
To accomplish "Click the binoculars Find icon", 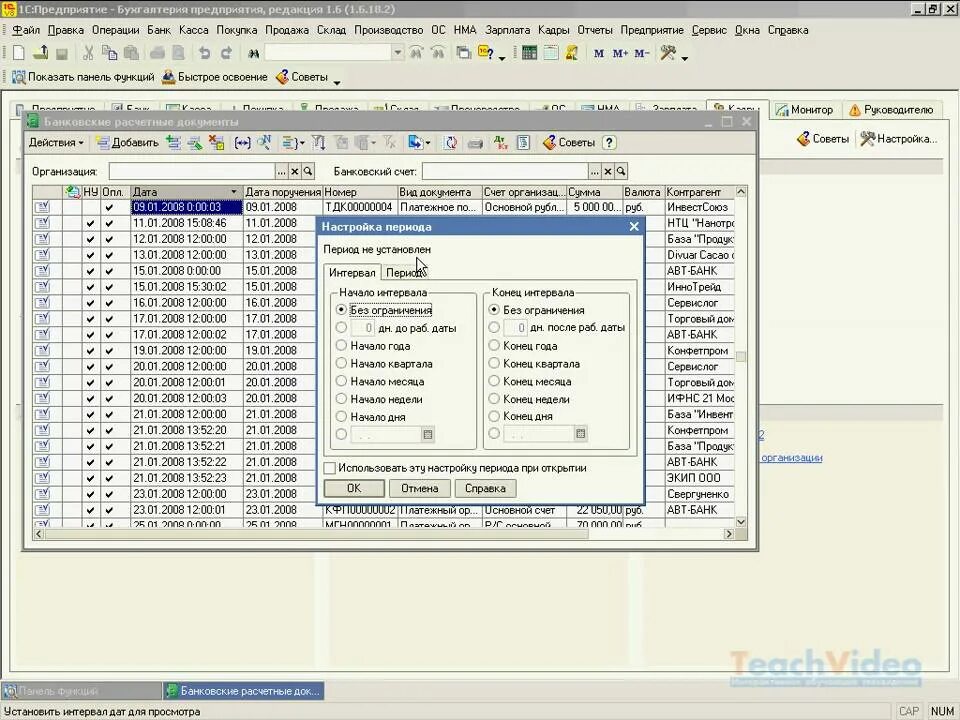I will pyautogui.click(x=253, y=54).
